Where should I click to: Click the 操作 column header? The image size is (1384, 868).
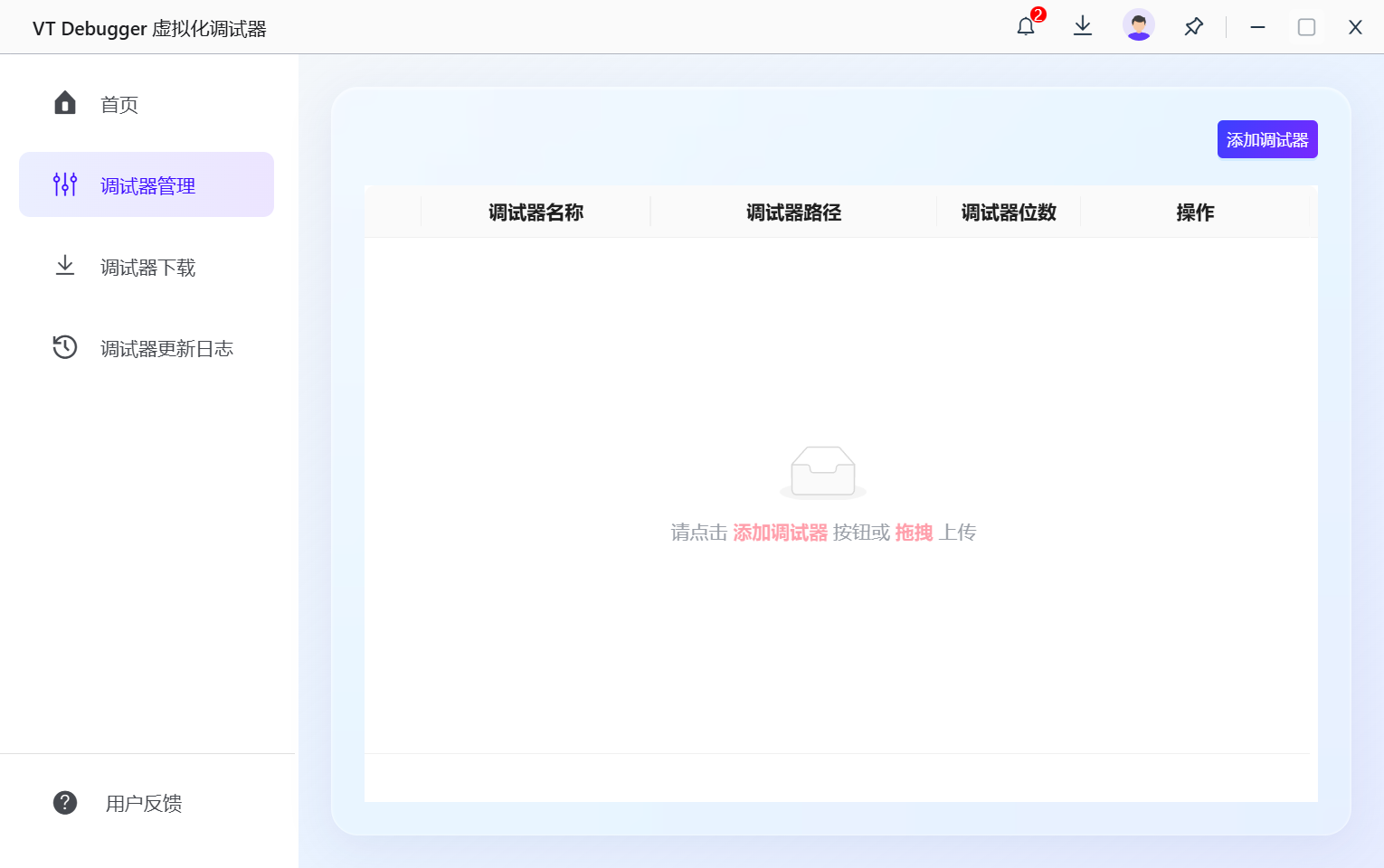pyautogui.click(x=1195, y=212)
